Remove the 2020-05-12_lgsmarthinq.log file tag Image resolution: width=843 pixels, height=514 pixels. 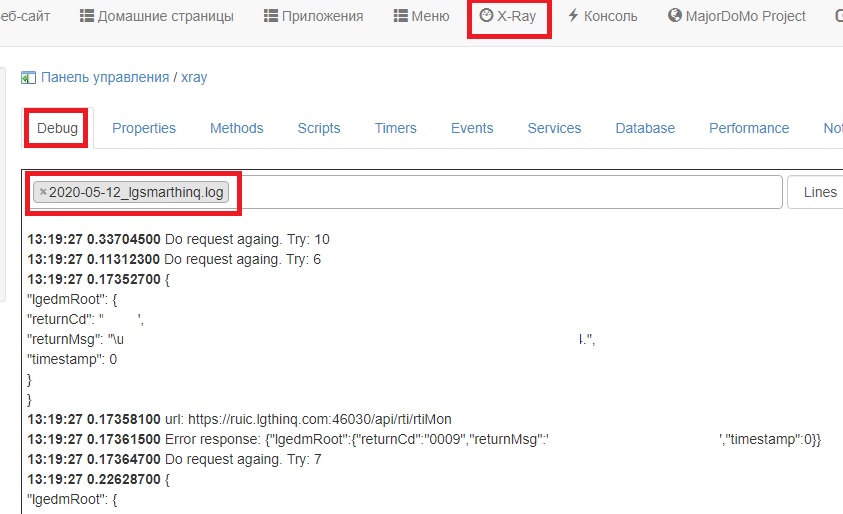[43, 192]
